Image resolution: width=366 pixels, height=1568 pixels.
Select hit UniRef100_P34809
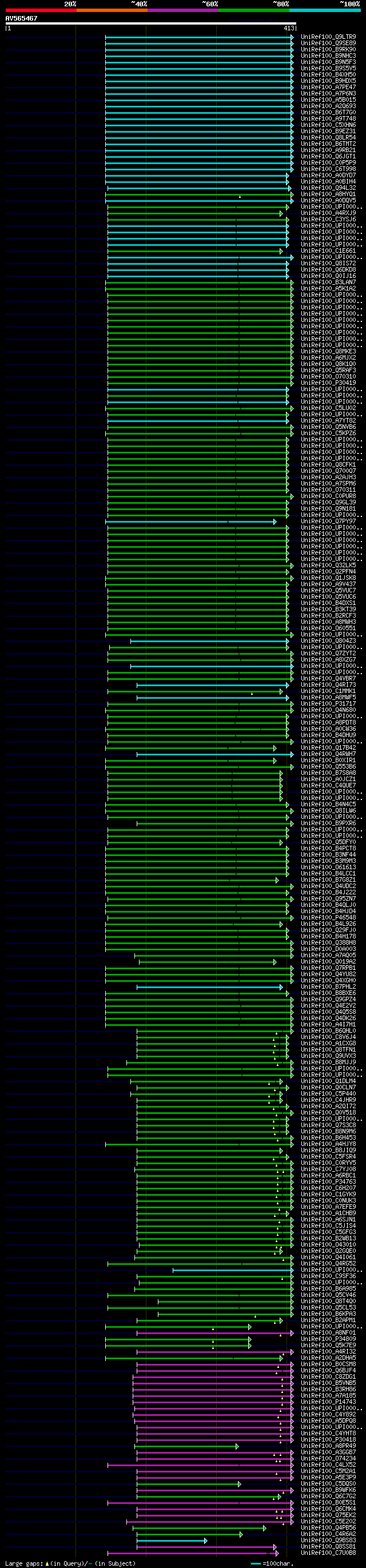328,1339
